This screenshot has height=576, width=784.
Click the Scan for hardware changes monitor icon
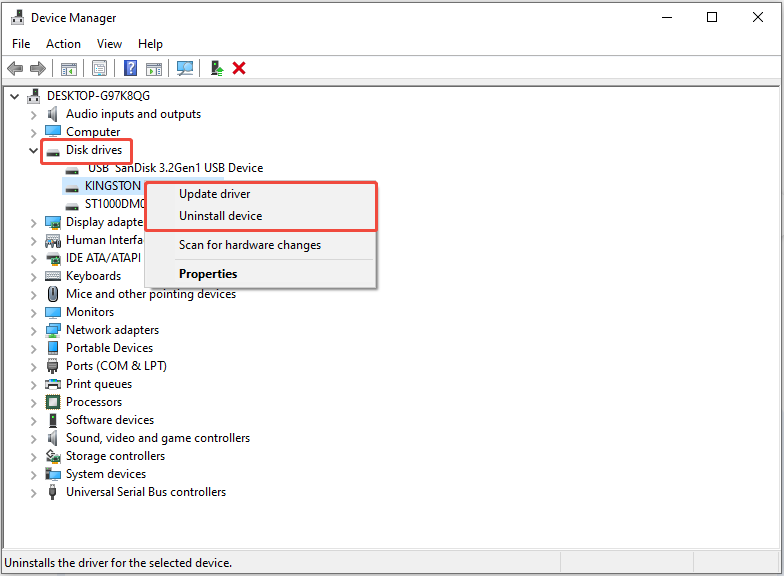[185, 68]
